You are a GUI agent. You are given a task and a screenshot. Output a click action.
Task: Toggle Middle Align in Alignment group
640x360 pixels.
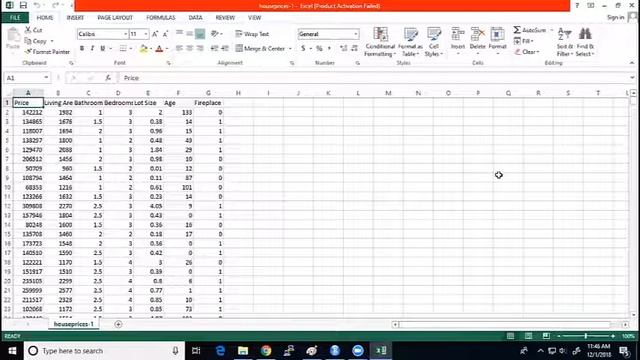pyautogui.click(x=189, y=34)
